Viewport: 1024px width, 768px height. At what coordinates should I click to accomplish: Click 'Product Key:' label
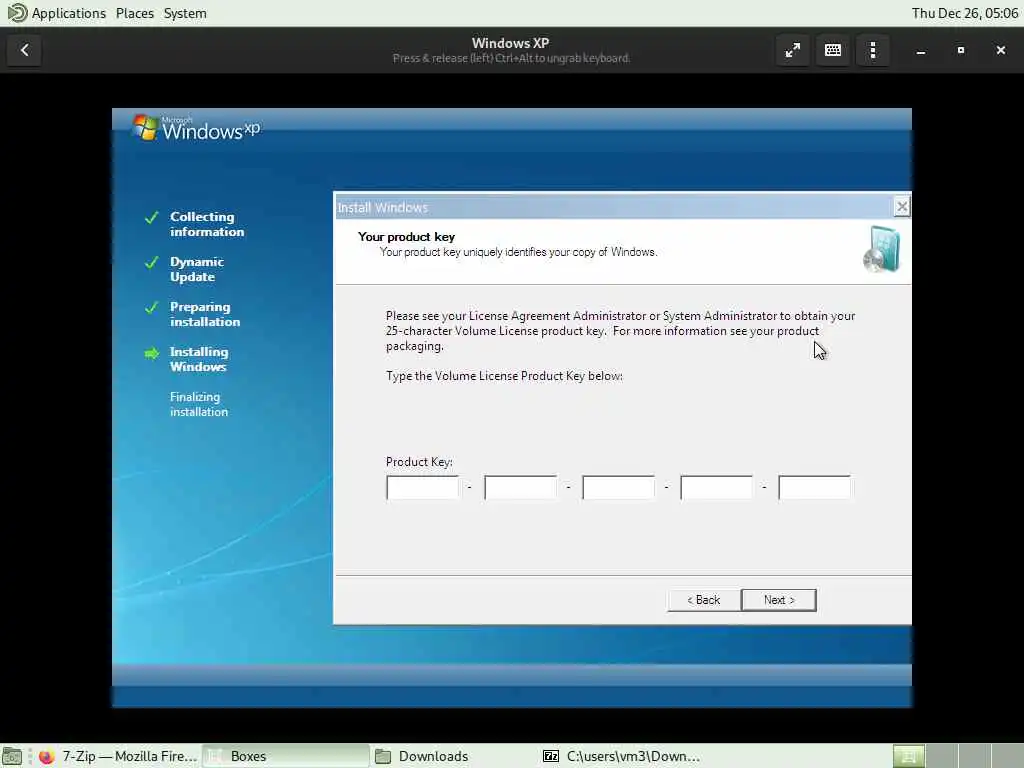[x=419, y=462]
